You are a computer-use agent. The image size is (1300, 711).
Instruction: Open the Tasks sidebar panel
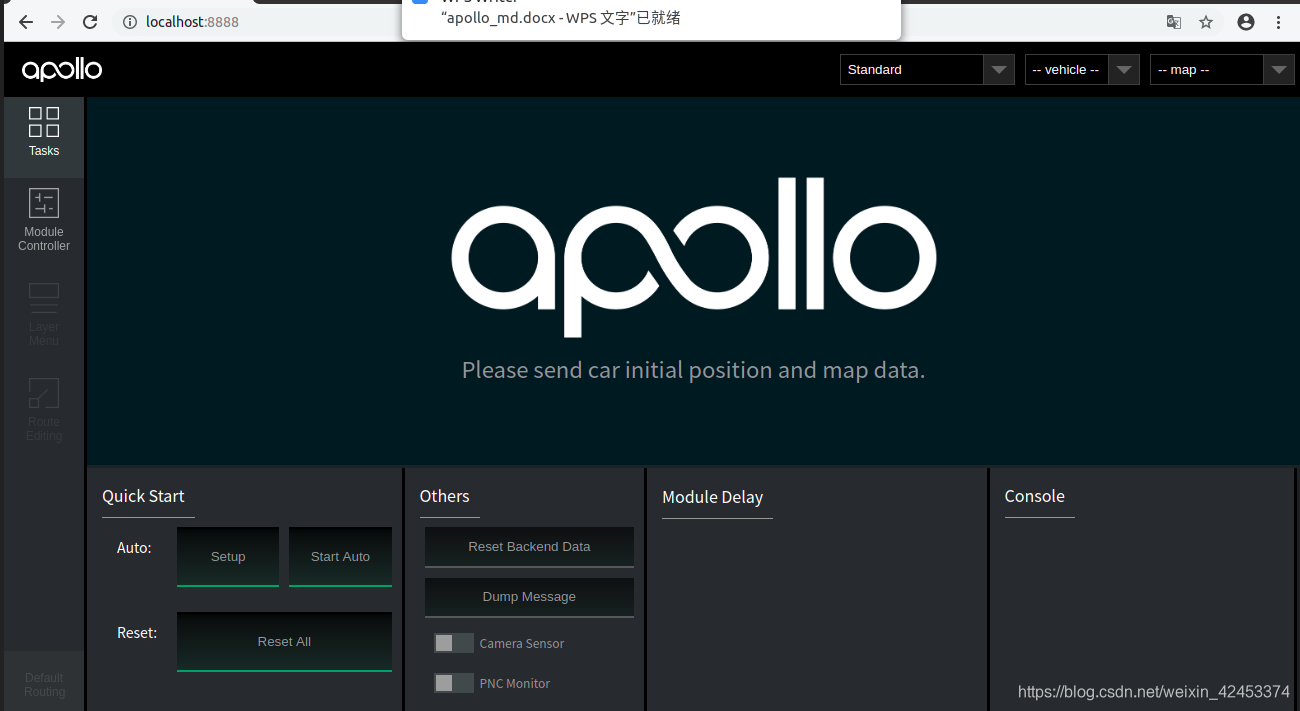click(x=44, y=138)
